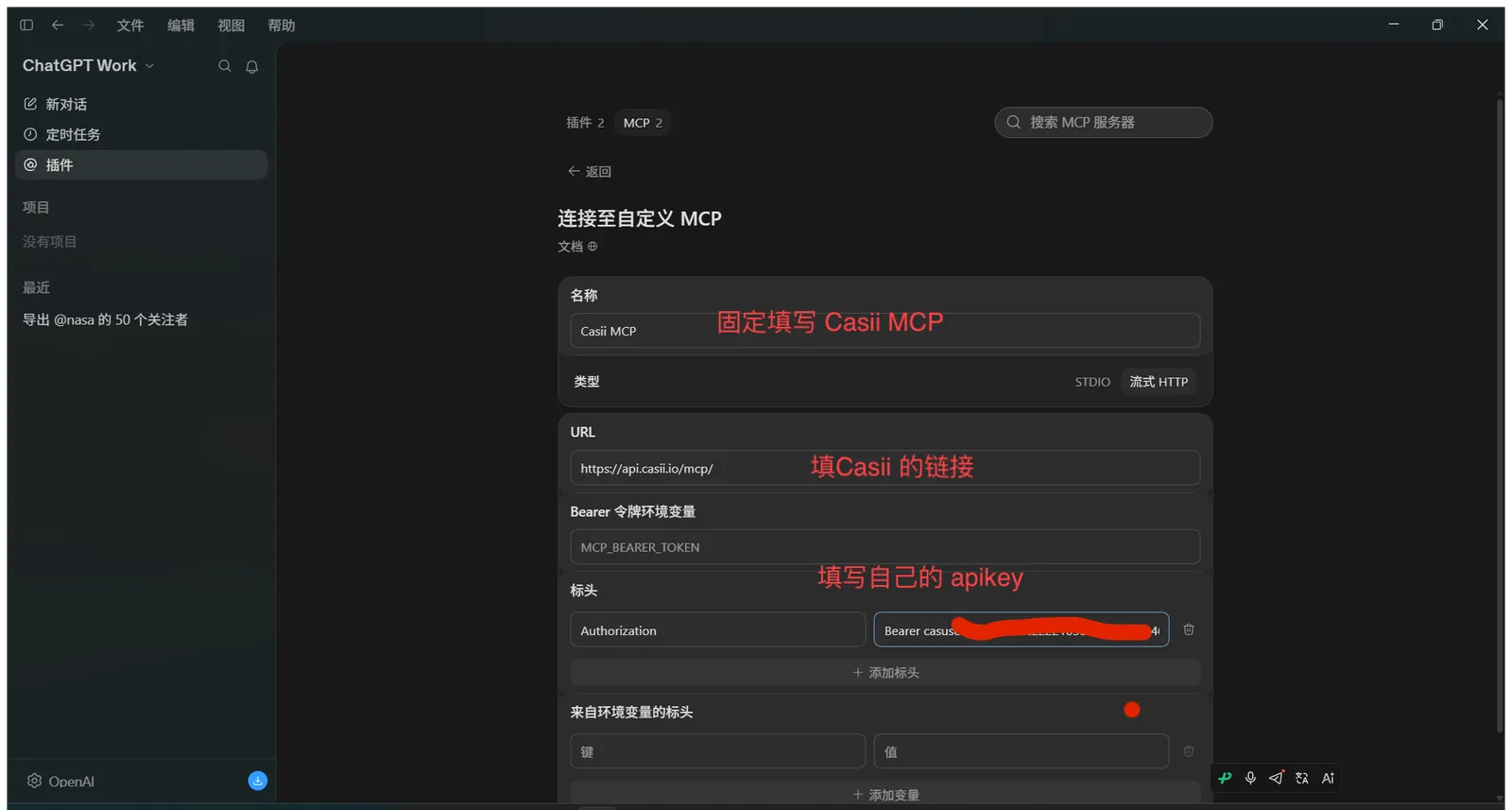Open 定时任务 in the sidebar
Screen dimensions: 1512x810
(x=141, y=134)
